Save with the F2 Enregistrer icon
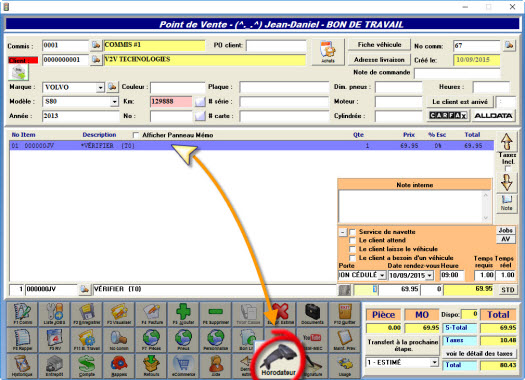 click(x=87, y=314)
